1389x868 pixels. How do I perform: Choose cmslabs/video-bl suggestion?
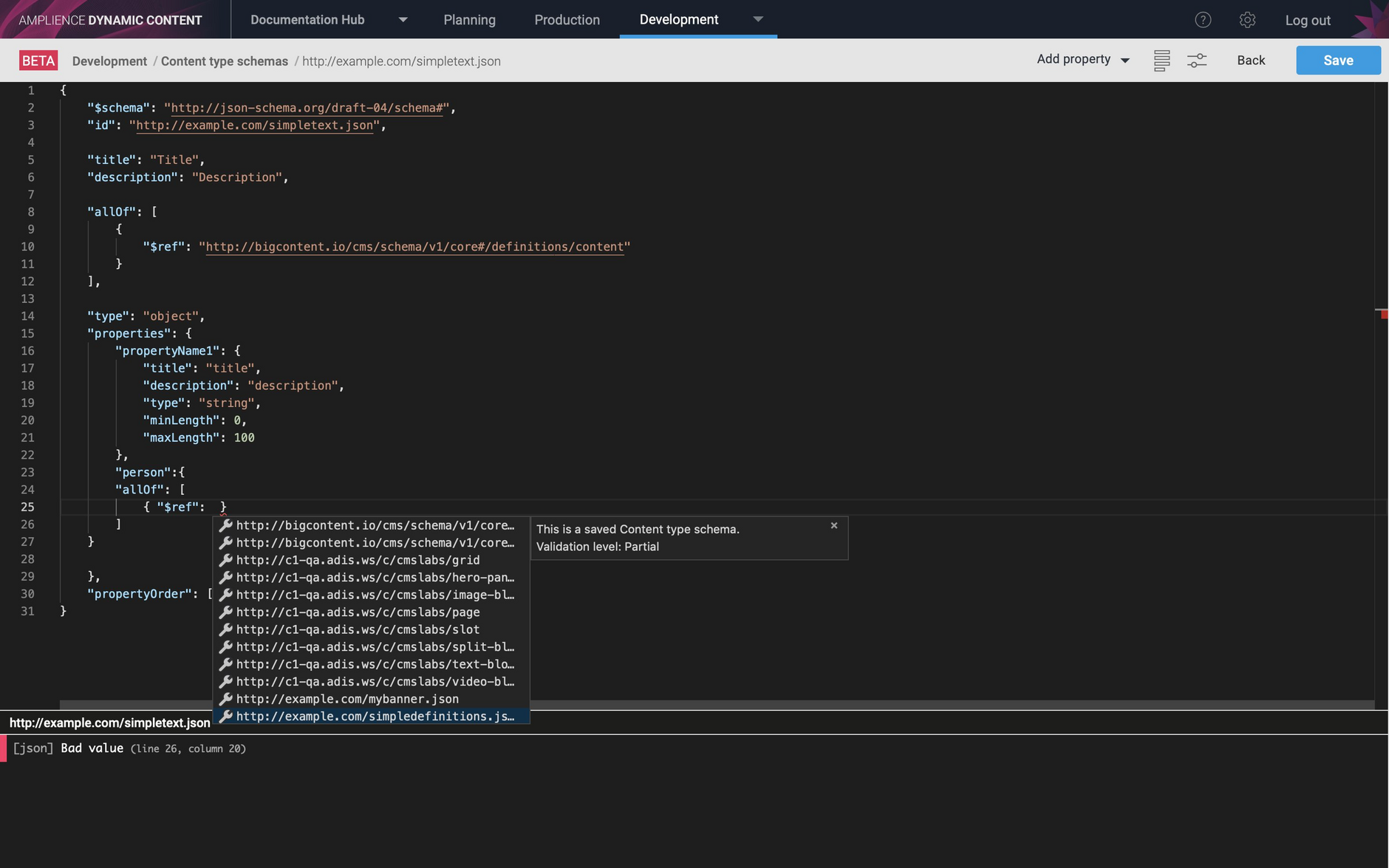click(x=371, y=681)
